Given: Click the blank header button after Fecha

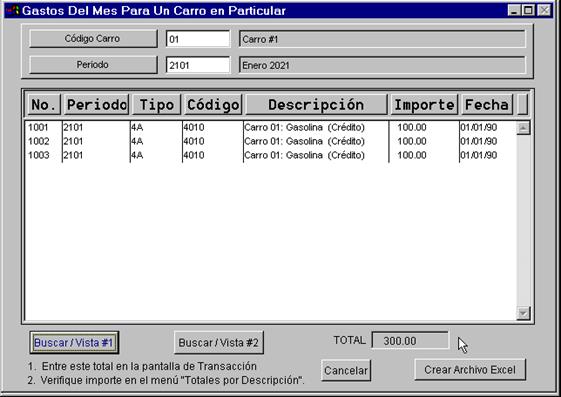Looking at the screenshot, I should 522,105.
